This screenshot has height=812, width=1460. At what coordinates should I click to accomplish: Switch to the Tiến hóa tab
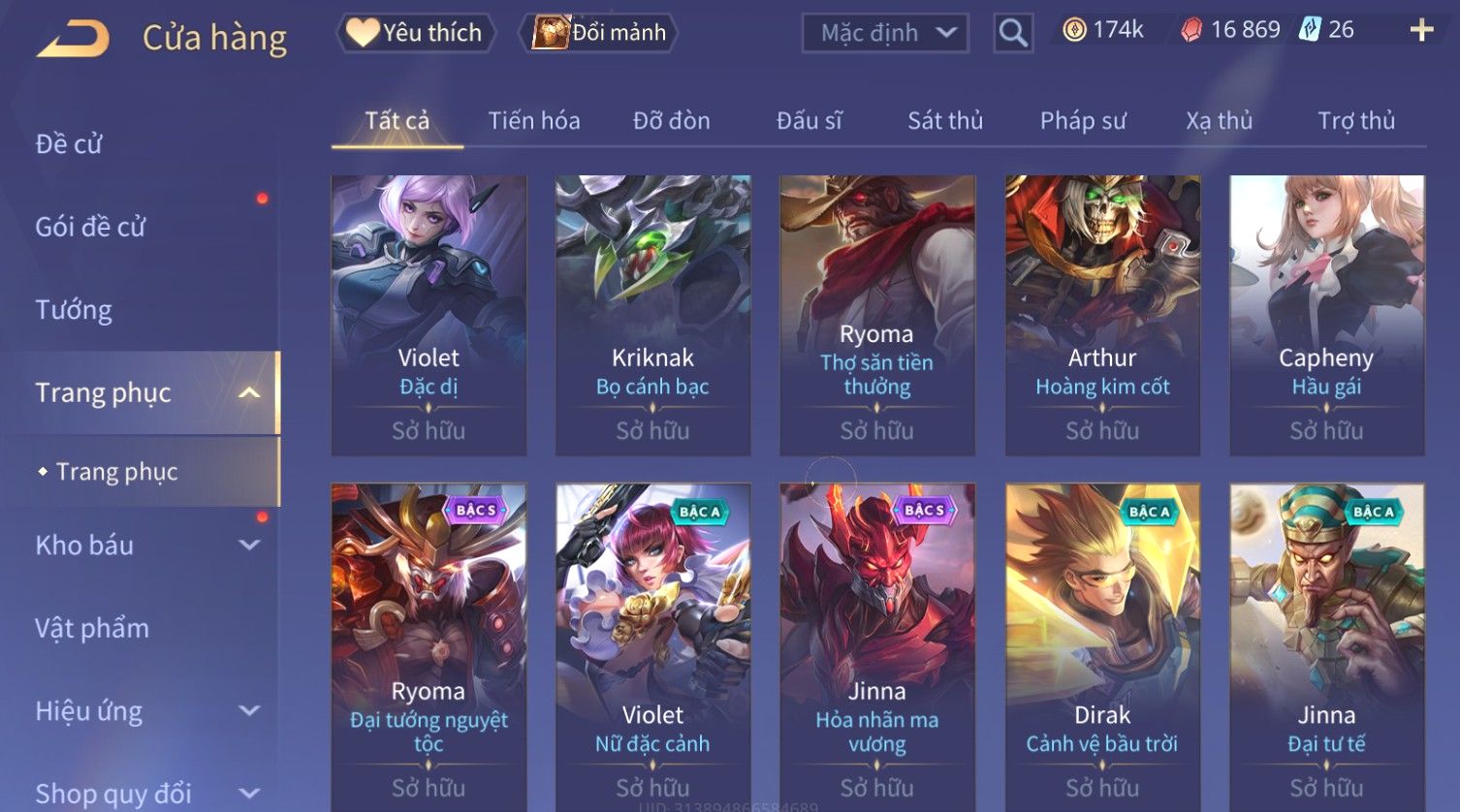click(534, 121)
